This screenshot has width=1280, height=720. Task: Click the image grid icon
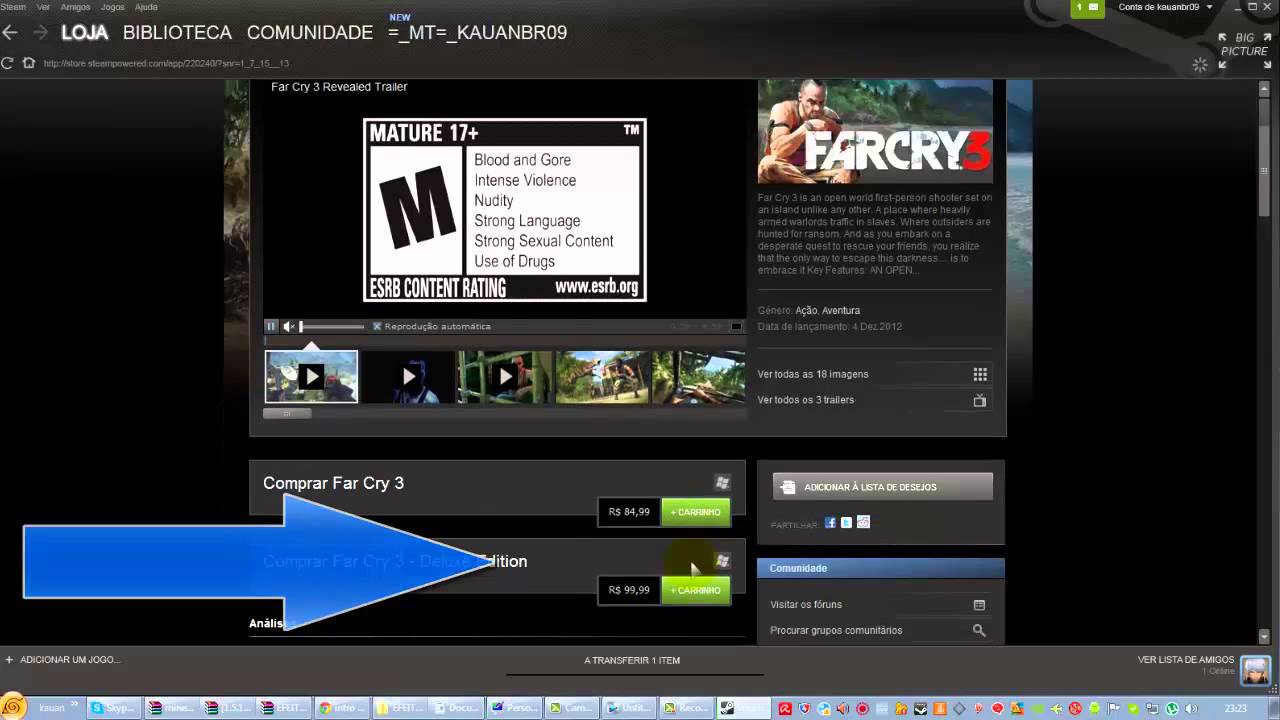(980, 374)
